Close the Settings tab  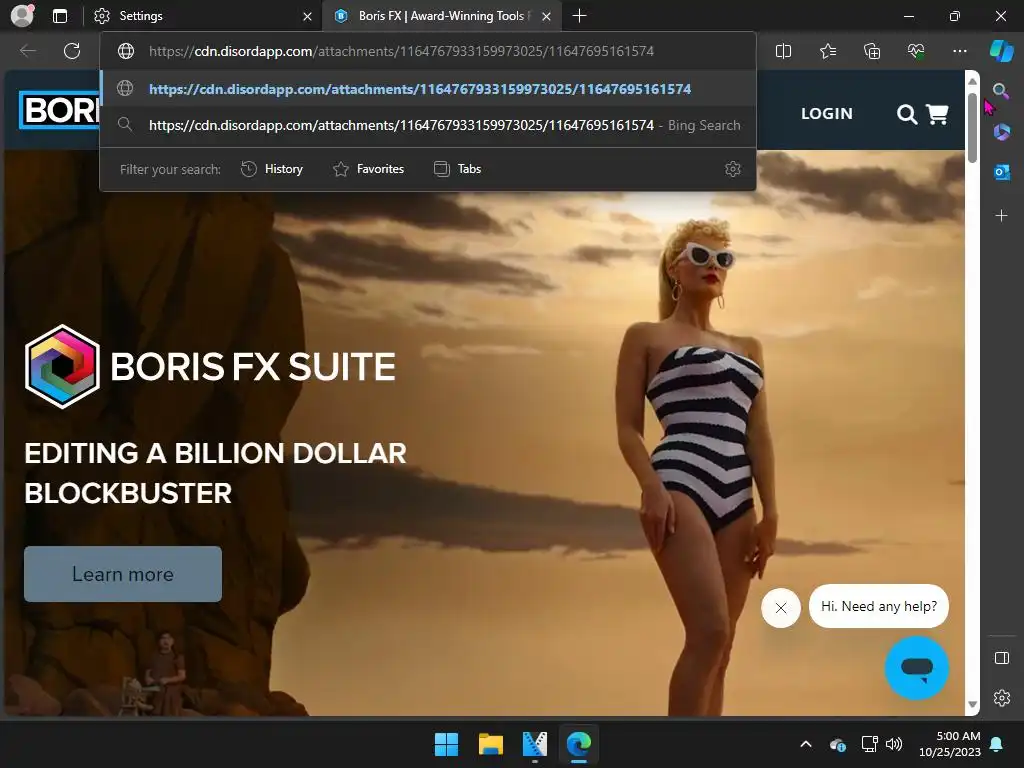pos(307,16)
